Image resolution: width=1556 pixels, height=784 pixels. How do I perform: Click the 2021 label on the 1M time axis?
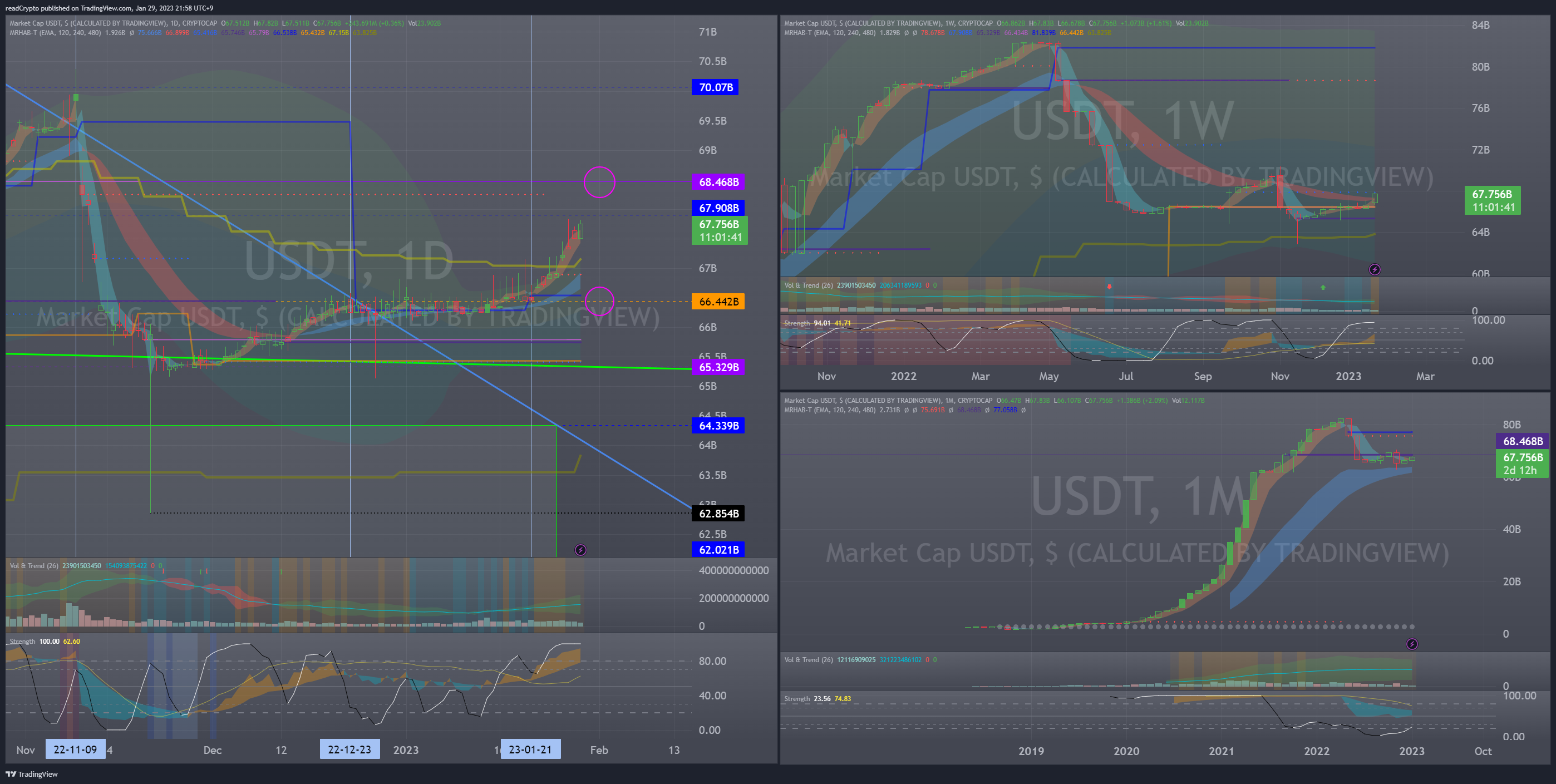(x=1222, y=751)
